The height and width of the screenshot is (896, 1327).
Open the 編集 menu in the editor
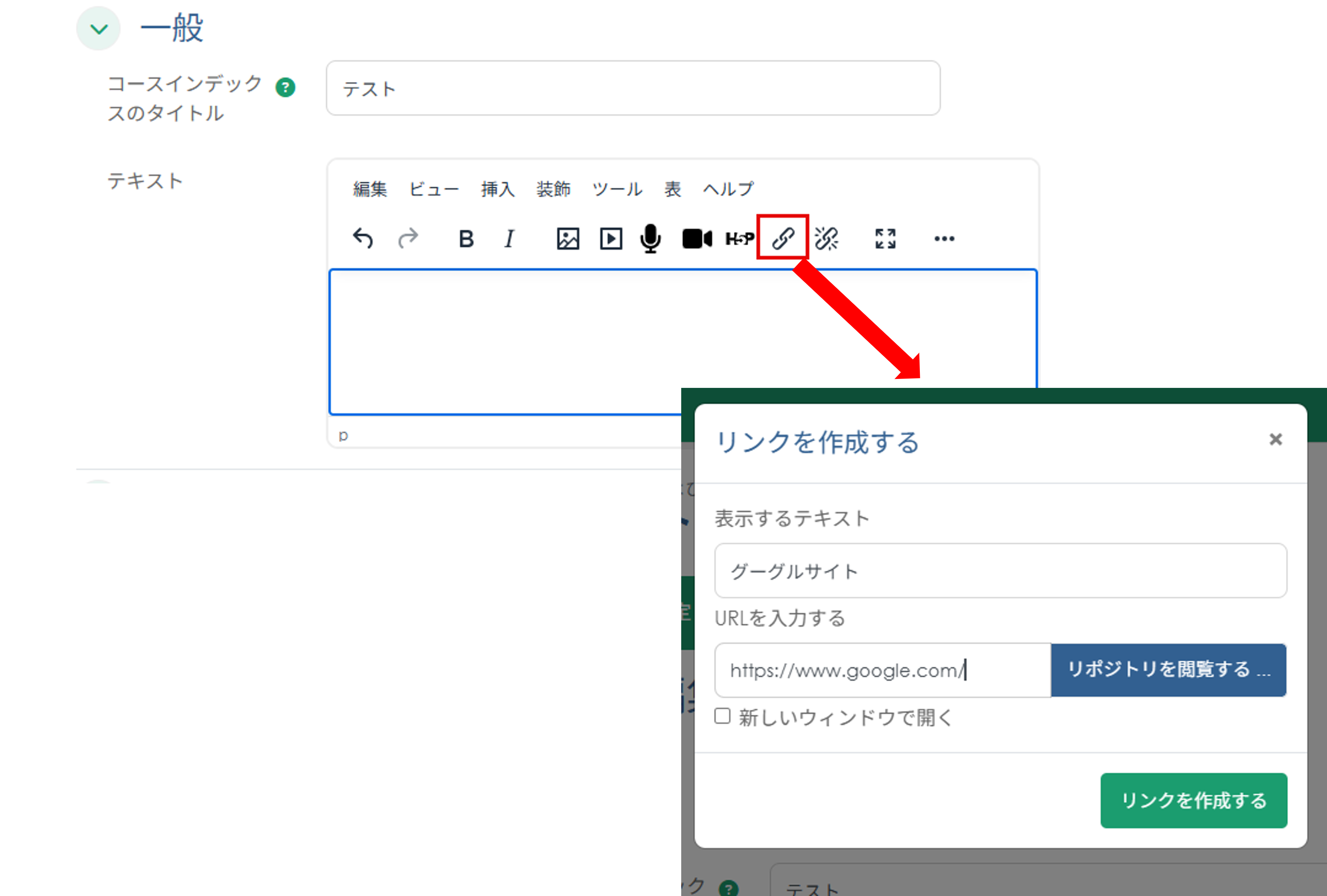pos(370,189)
